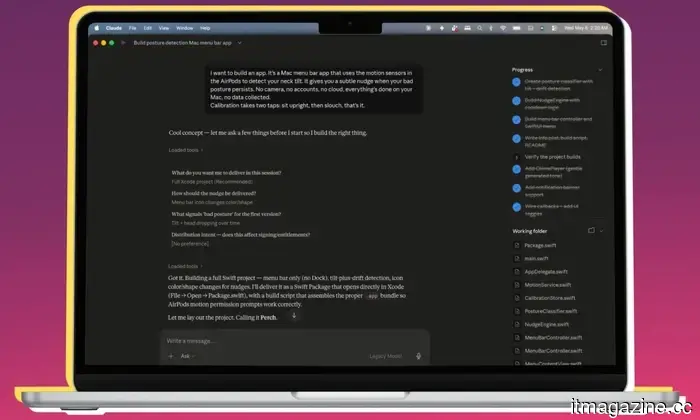Click the CalibrationStore.swift file icon

[x=517, y=298]
